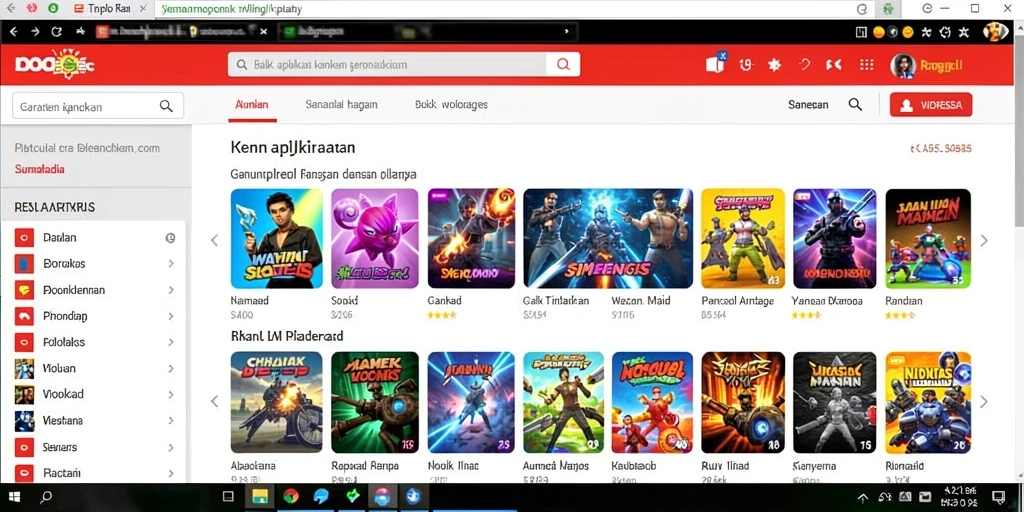The width and height of the screenshot is (1024, 512).
Task: Click the red link beside Kenn apljkiraatan
Action: tap(940, 148)
